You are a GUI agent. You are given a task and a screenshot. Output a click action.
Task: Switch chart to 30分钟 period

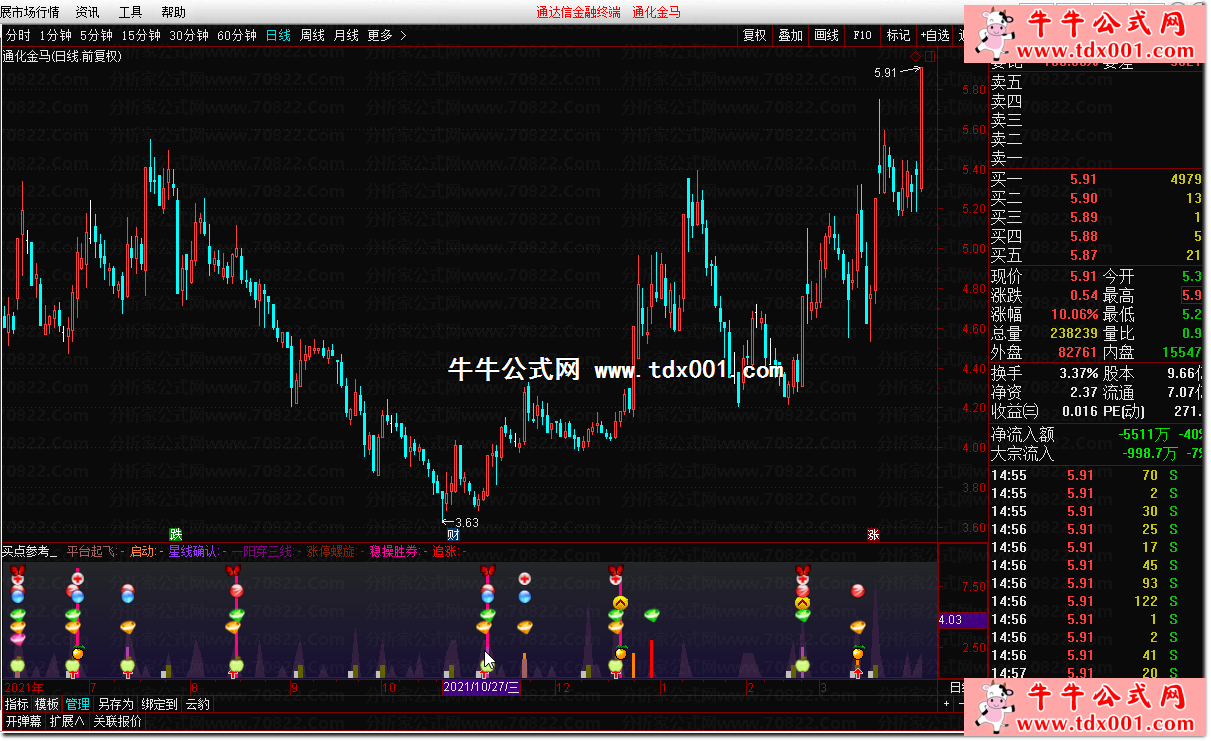188,35
